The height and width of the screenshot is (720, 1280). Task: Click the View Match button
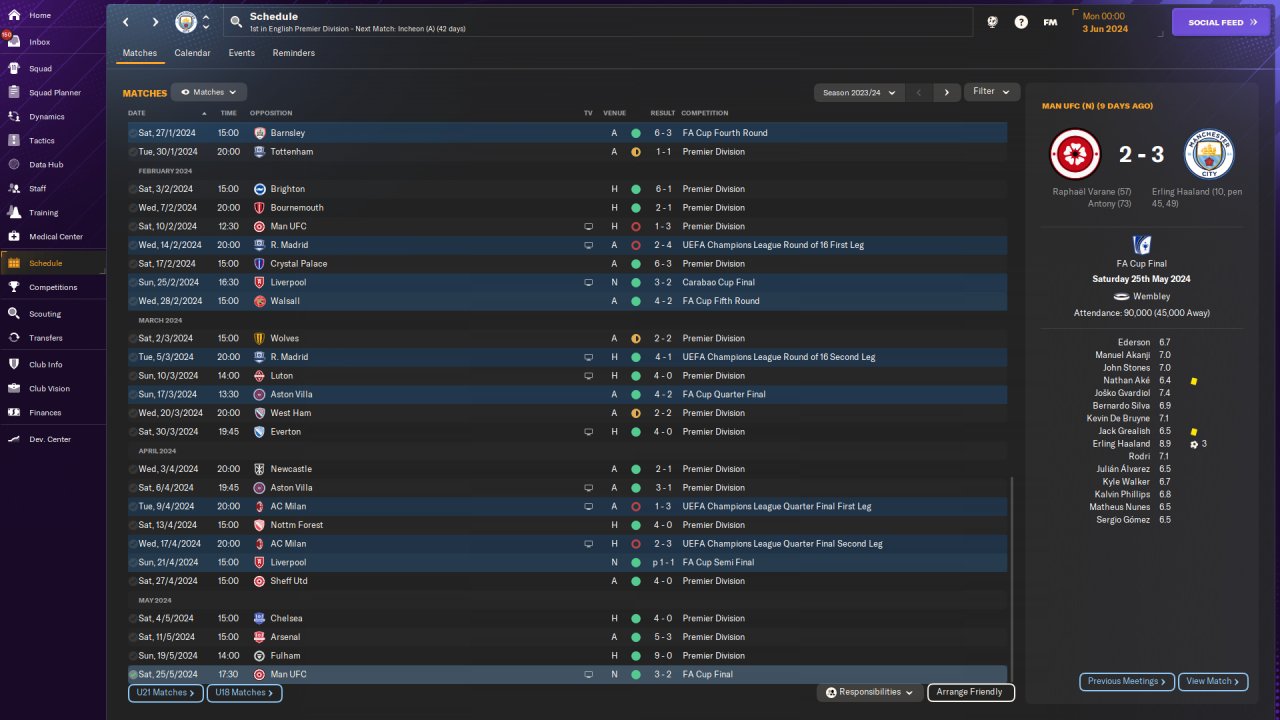[1213, 681]
